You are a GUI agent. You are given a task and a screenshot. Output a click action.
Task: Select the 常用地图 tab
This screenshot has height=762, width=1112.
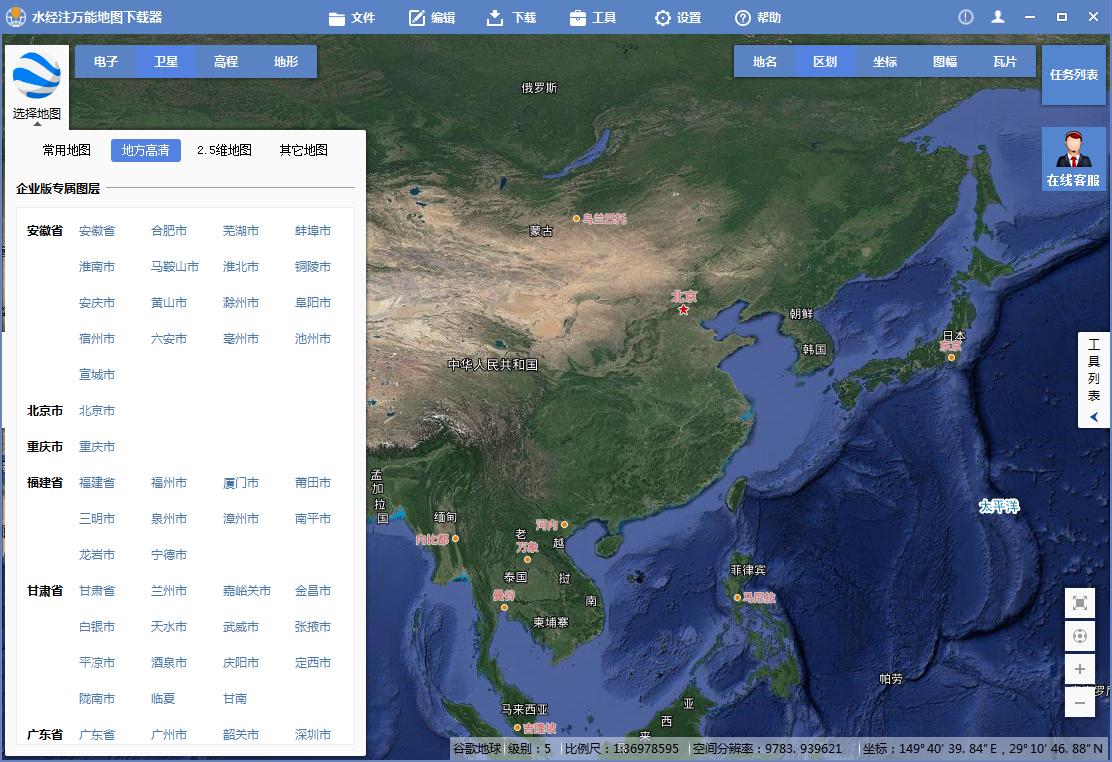67,150
